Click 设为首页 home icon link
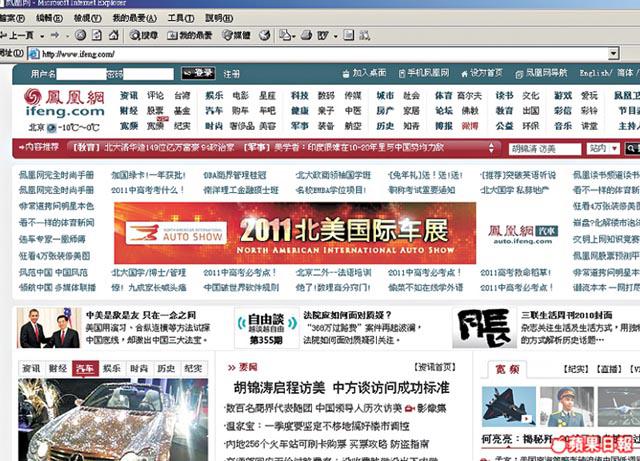 (x=482, y=73)
